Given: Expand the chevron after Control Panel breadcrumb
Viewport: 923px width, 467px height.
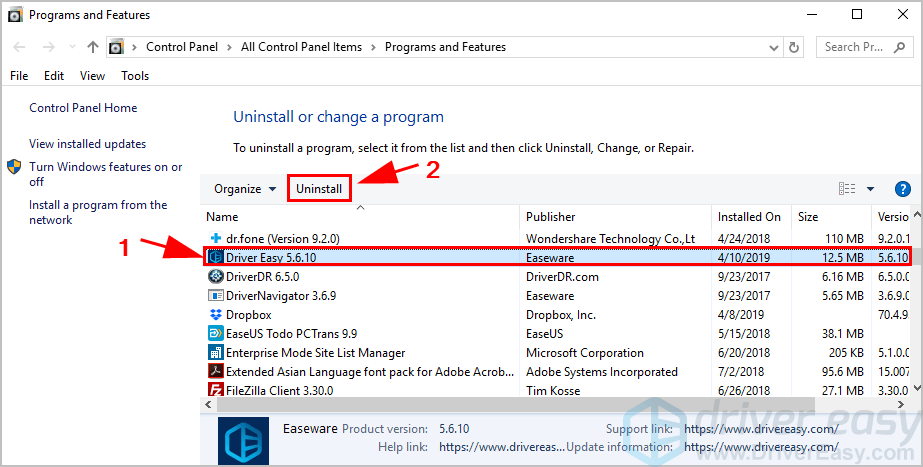Looking at the screenshot, I should (230, 47).
